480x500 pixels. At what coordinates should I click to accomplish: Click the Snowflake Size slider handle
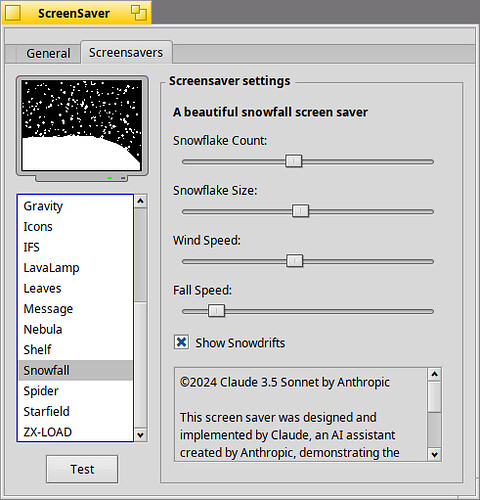[x=300, y=211]
